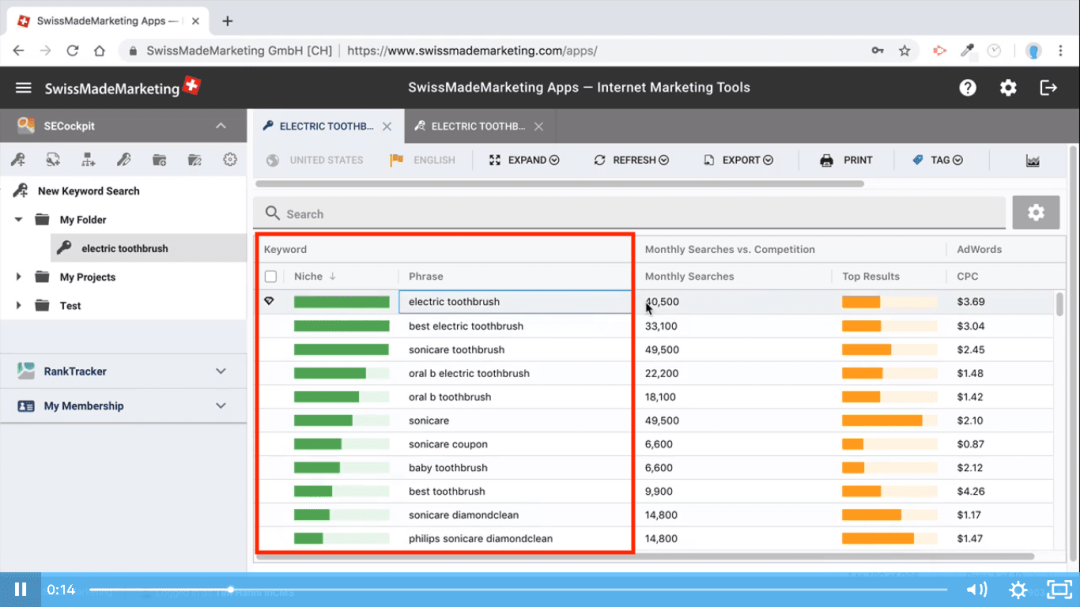Open the table settings gear button
This screenshot has height=607, width=1080.
[1036, 213]
